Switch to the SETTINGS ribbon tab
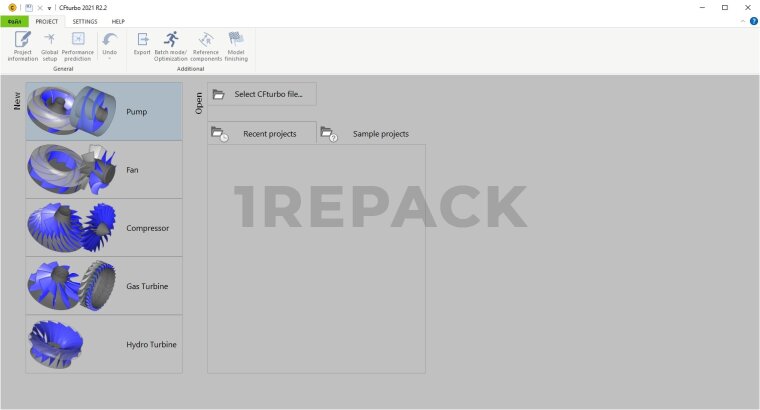The image size is (760, 410). point(85,21)
